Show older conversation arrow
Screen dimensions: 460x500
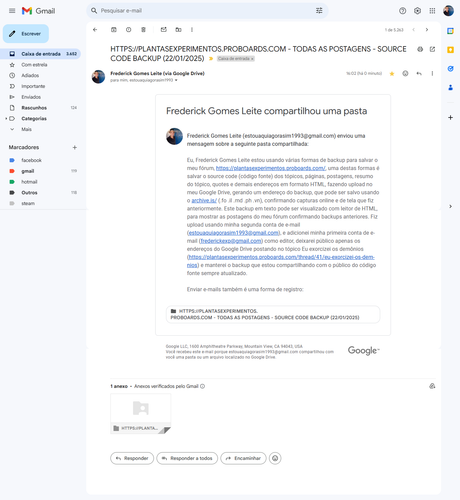427,30
